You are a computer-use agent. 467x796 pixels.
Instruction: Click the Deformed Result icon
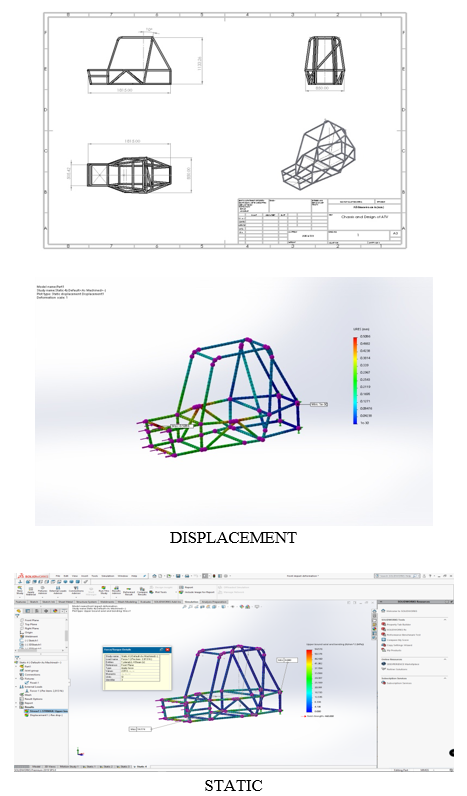(x=129, y=592)
